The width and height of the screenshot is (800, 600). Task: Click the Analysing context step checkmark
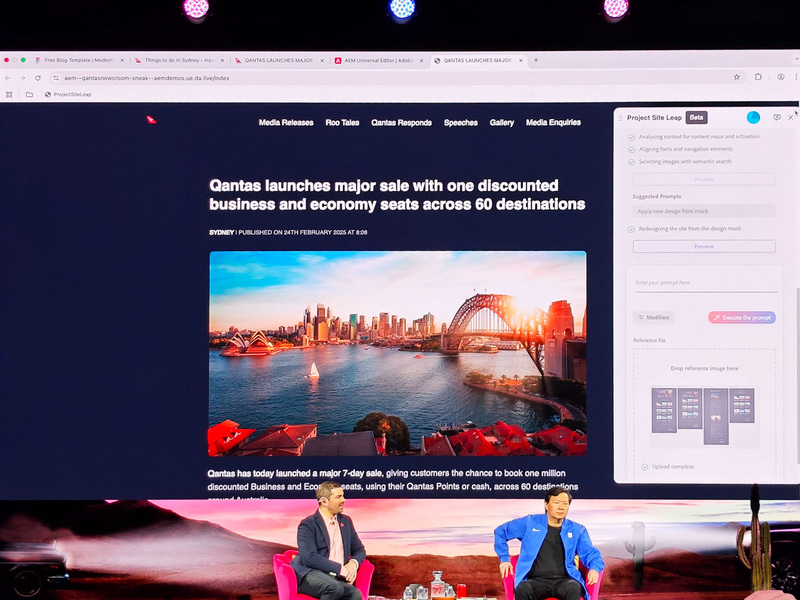pyautogui.click(x=631, y=137)
